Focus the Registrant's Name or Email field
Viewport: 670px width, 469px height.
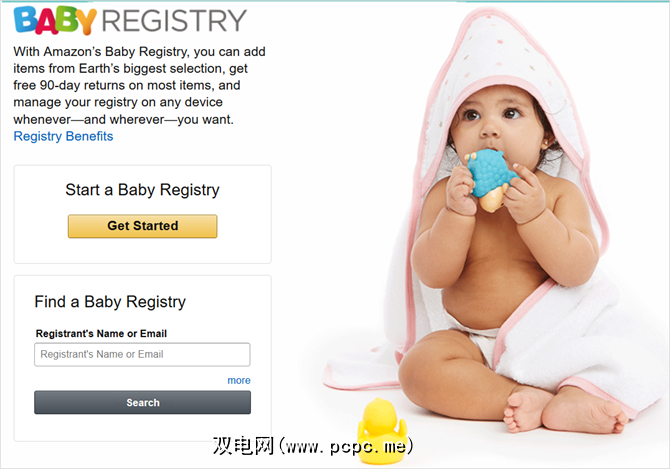point(142,354)
